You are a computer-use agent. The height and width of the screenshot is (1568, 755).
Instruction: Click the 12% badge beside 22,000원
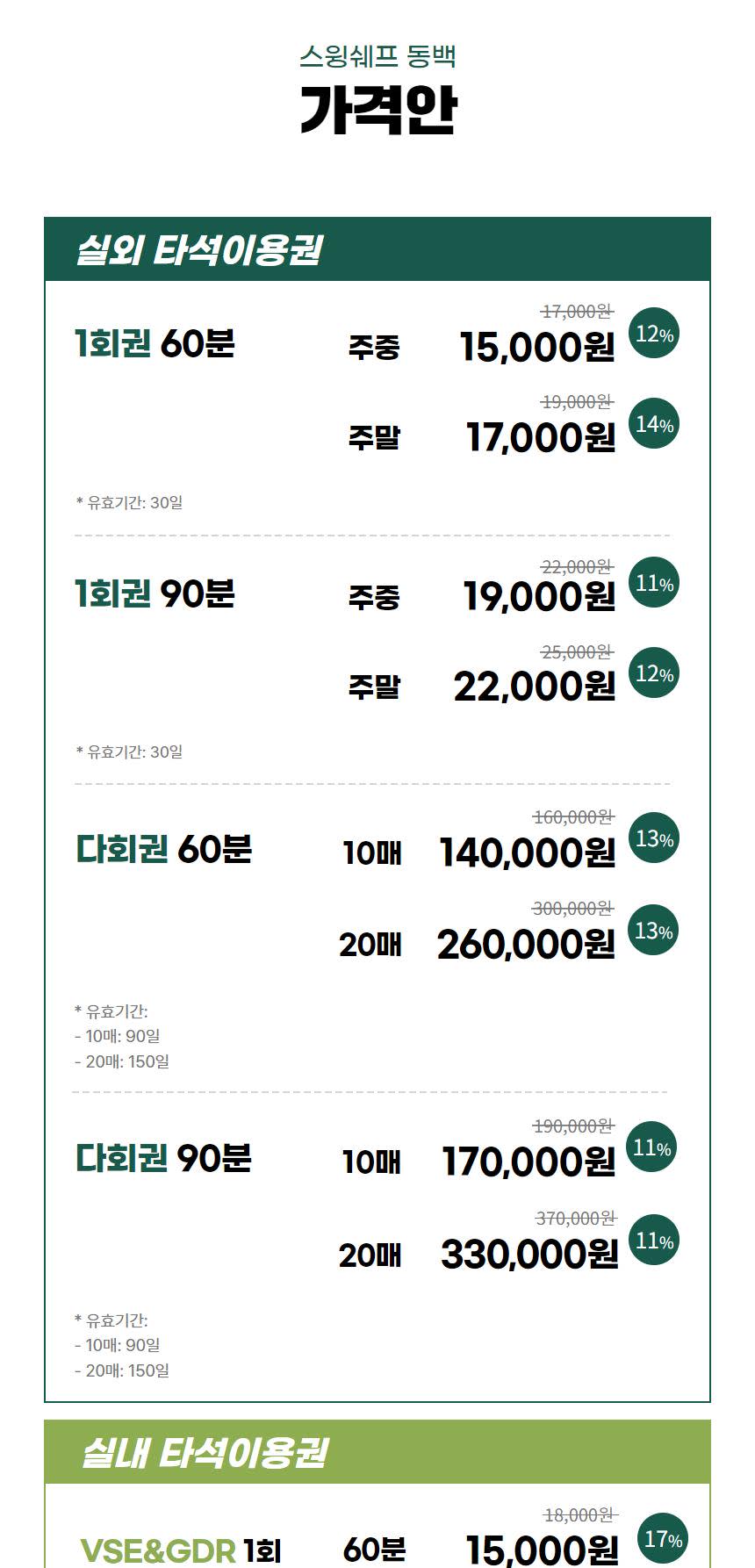click(x=654, y=673)
